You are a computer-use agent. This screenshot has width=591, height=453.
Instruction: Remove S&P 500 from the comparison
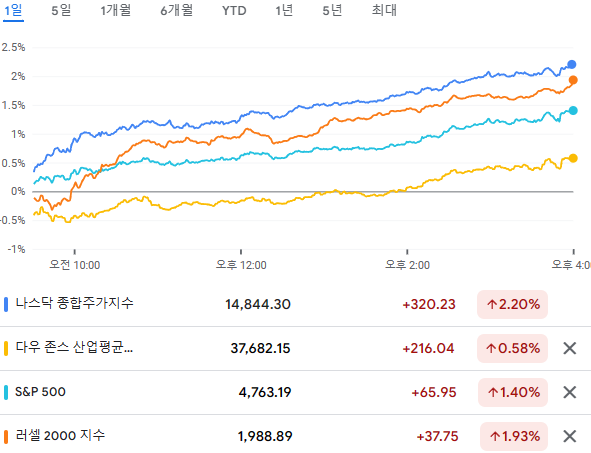click(x=570, y=392)
